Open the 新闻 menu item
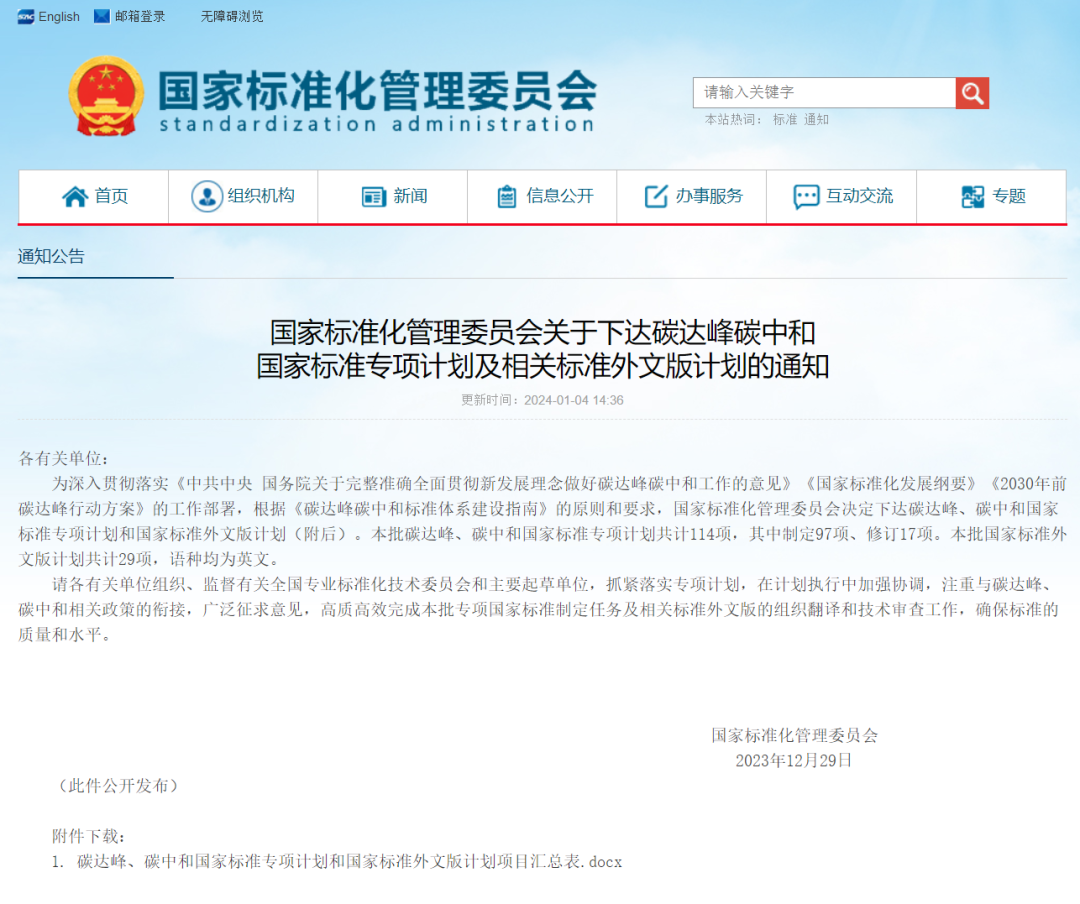1080x904 pixels. pos(402,196)
